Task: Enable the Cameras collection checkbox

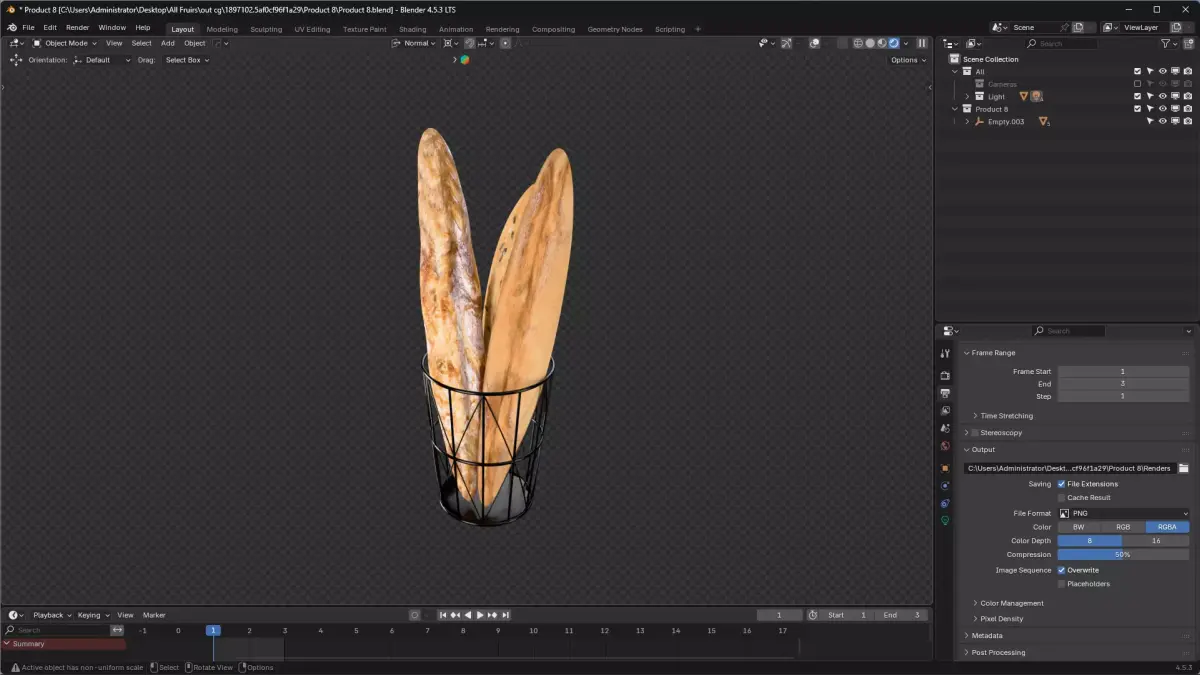Action: click(x=1137, y=84)
